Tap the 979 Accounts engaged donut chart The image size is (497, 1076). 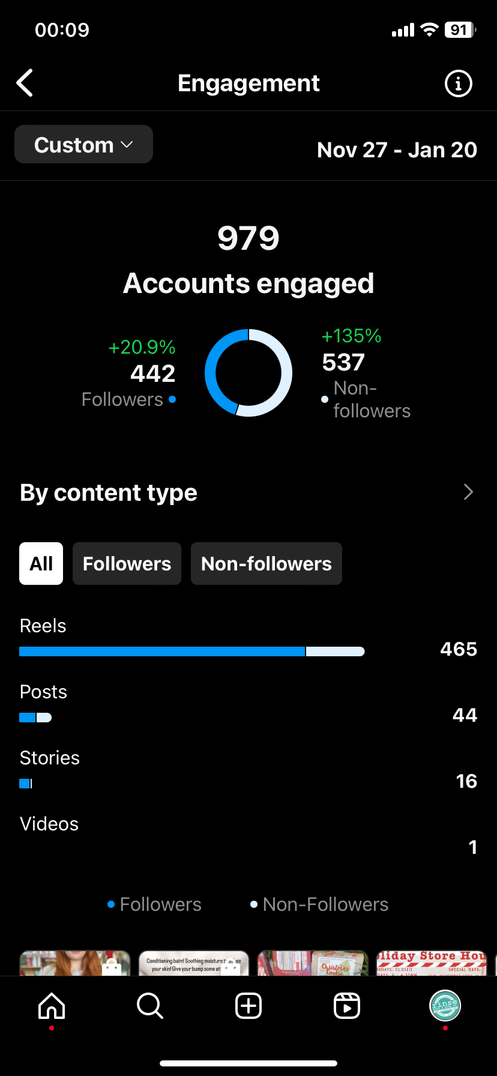tap(248, 373)
